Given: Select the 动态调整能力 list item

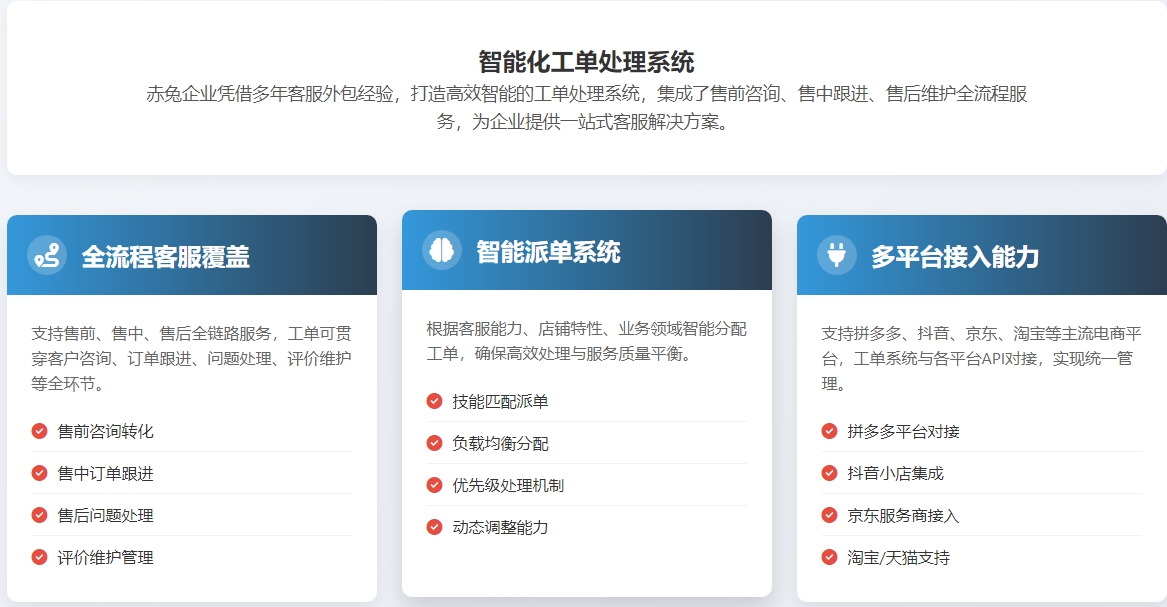Looking at the screenshot, I should click(500, 527).
